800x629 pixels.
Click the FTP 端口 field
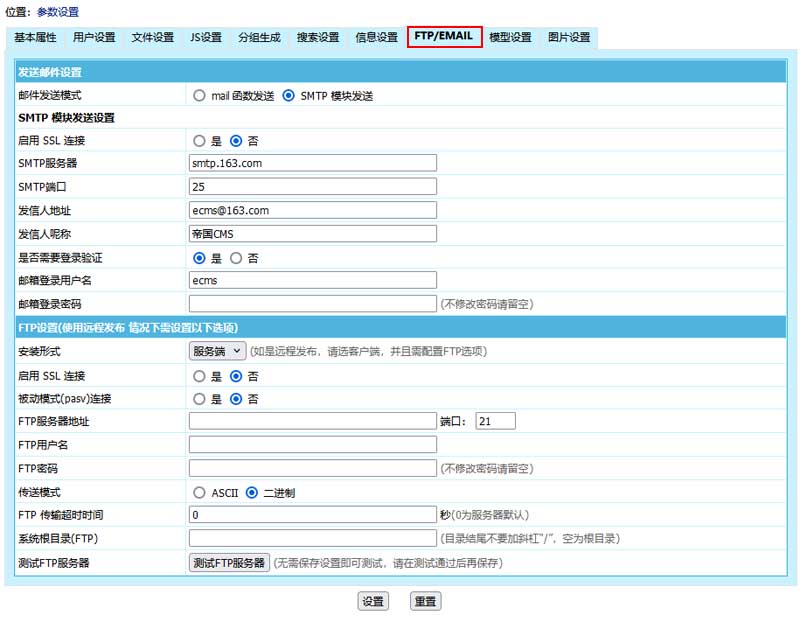pos(495,421)
